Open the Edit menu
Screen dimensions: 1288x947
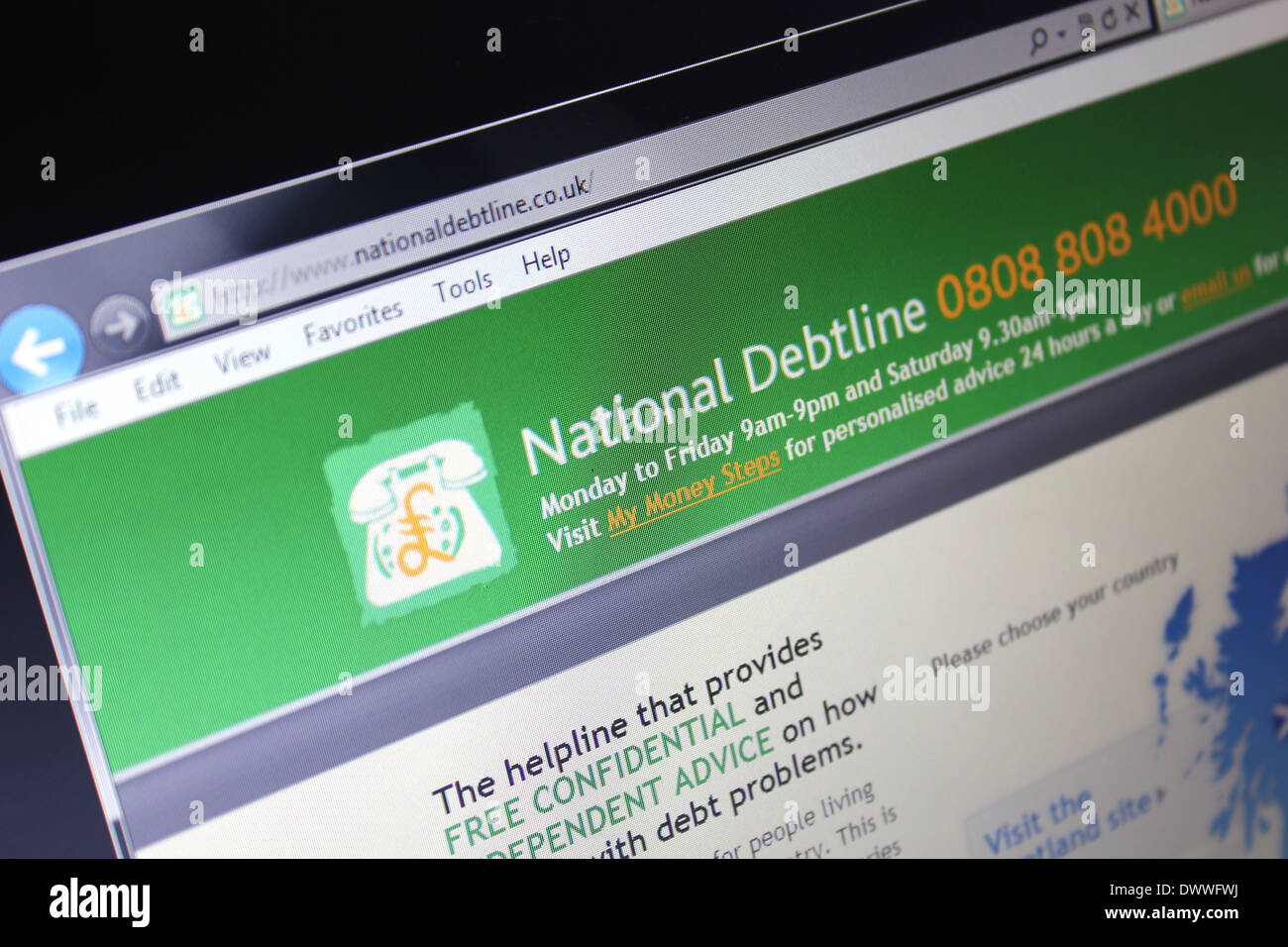157,385
